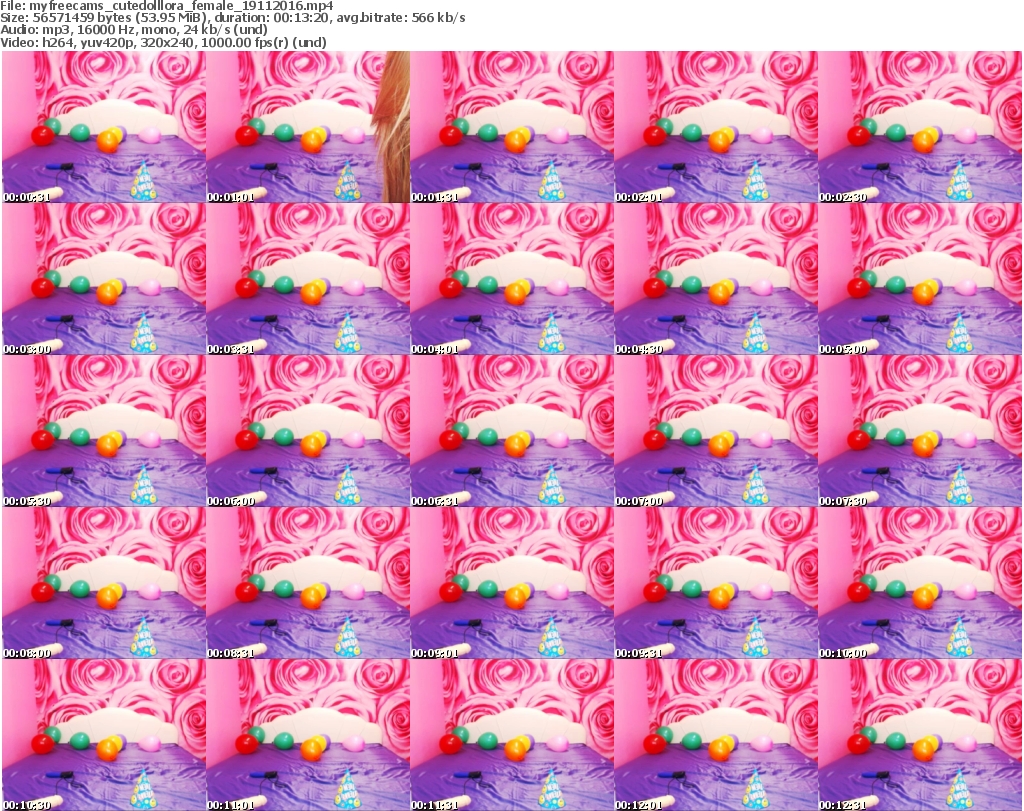Click the 'Video: h264, yuv420p' line
Image resolution: width=1024 pixels, height=811 pixels.
[163, 42]
